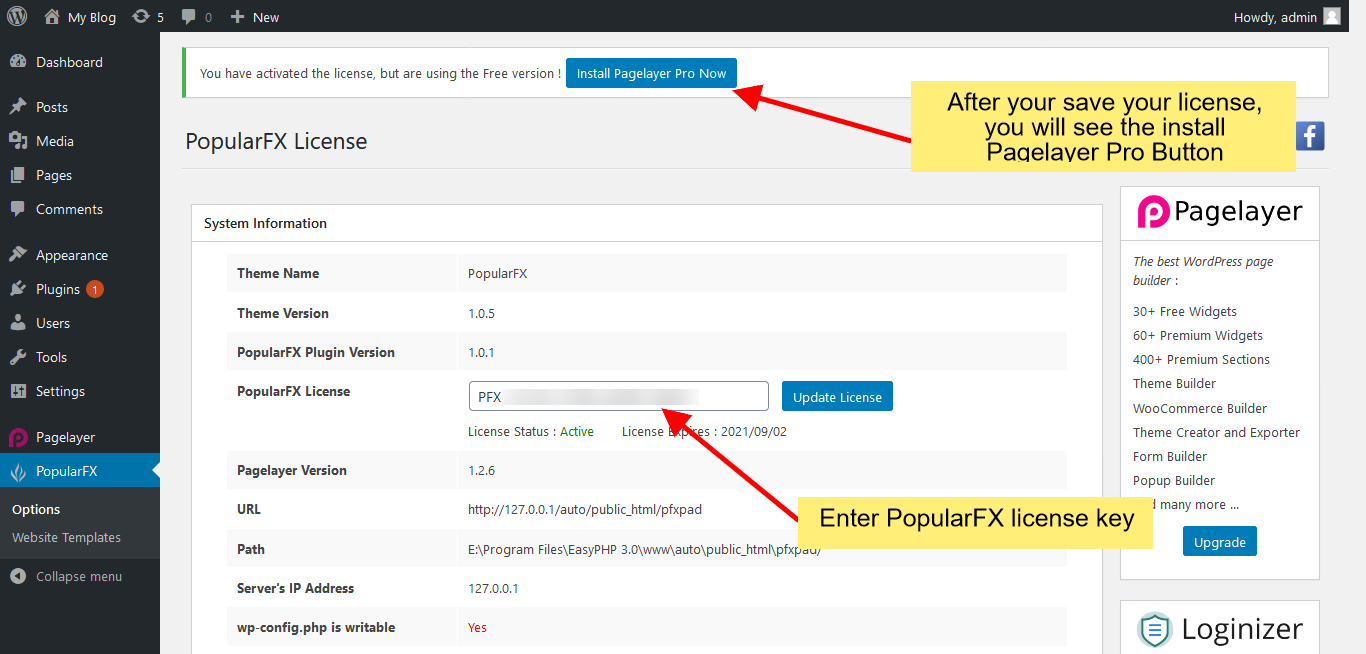Click the plus icon beside New
1366x654 pixels.
237,17
